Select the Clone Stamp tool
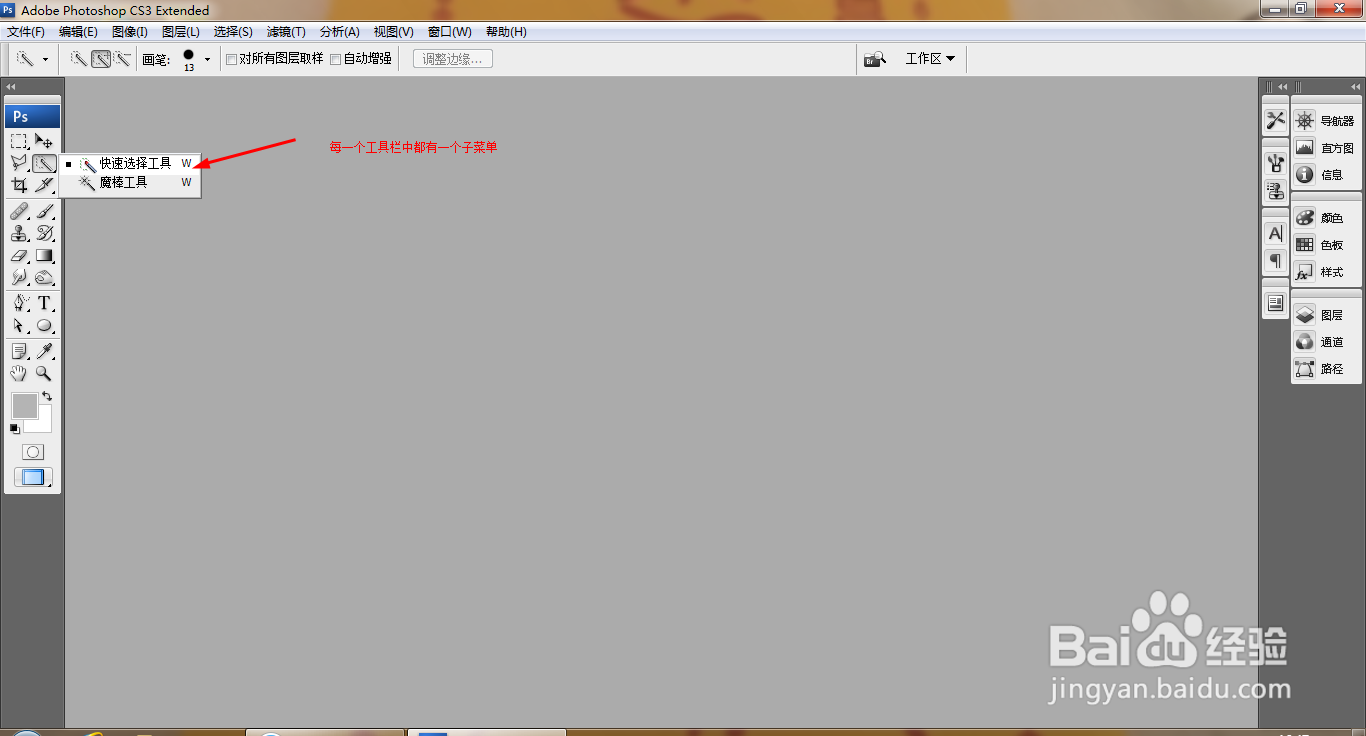The width and height of the screenshot is (1366, 736). click(19, 234)
